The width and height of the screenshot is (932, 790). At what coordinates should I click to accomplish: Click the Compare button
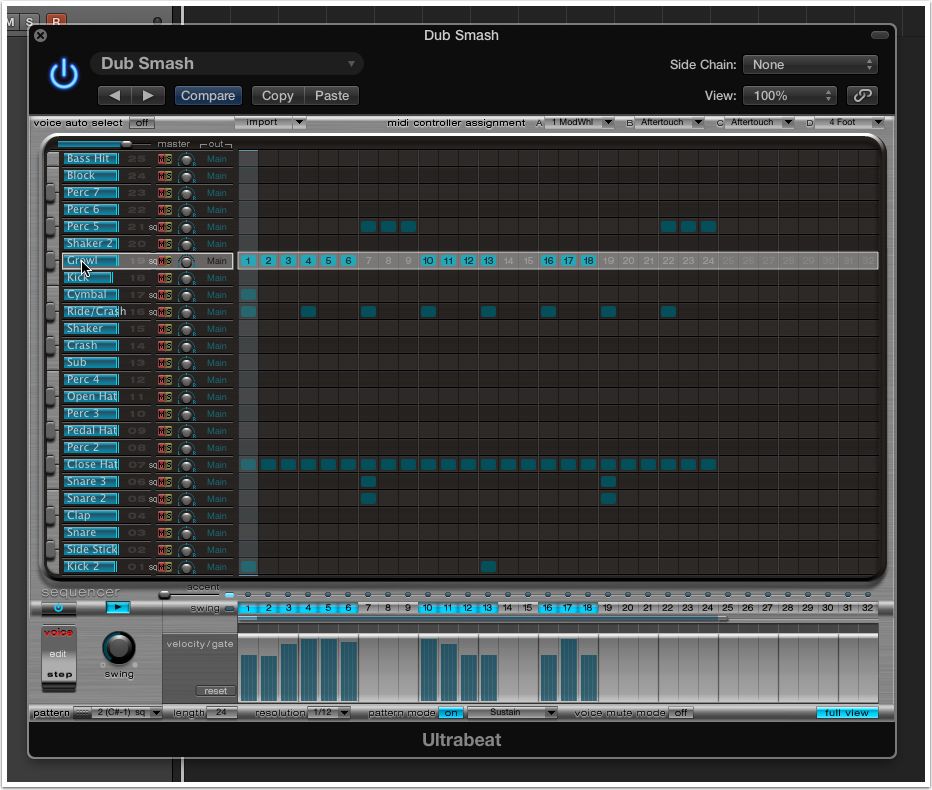207,96
